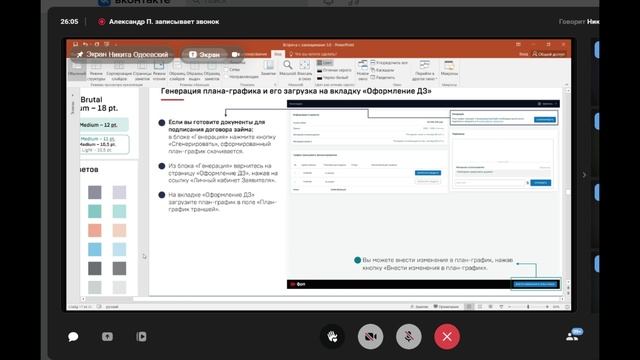Select Оттенки серого mode

pos(334,70)
